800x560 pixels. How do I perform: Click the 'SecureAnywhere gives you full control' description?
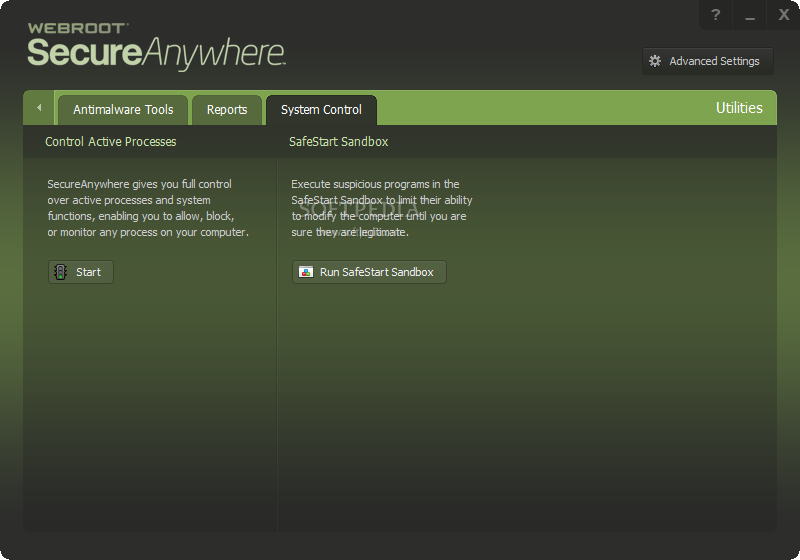point(148,208)
